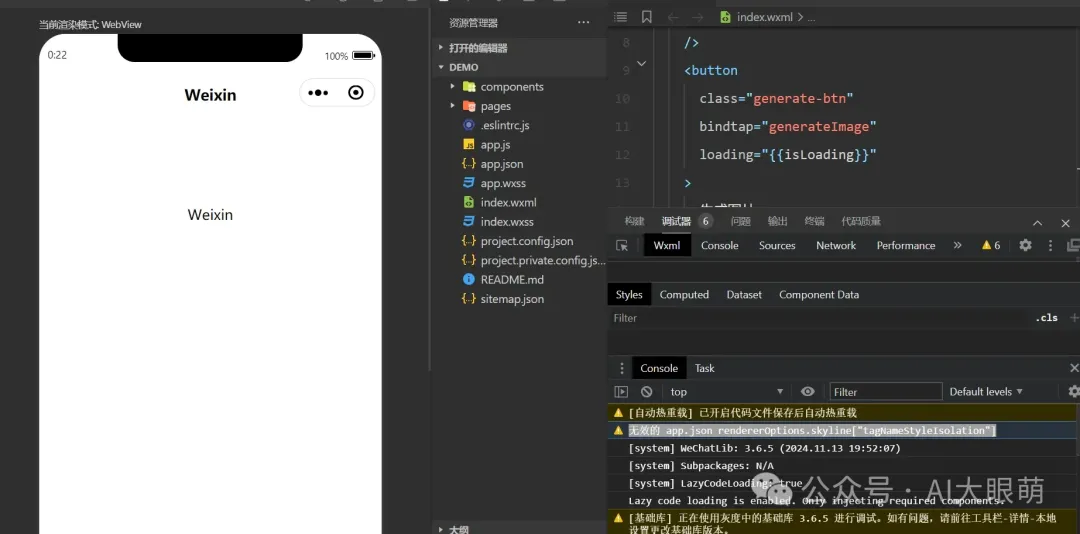Open the top context selector dropdown
The image size is (1080, 534).
click(x=726, y=392)
